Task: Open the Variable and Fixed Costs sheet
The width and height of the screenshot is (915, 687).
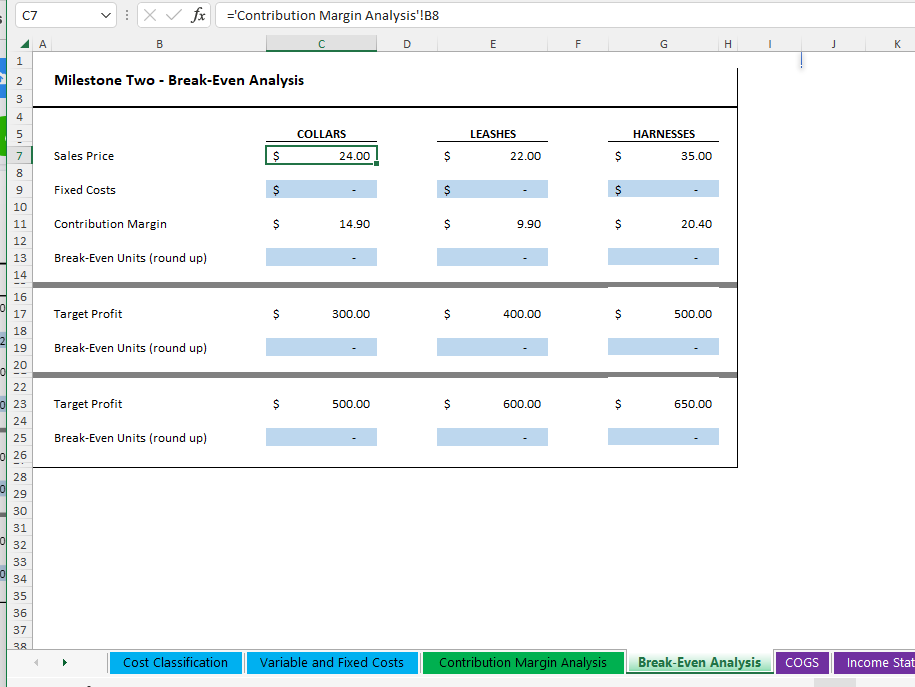Action: coord(332,662)
